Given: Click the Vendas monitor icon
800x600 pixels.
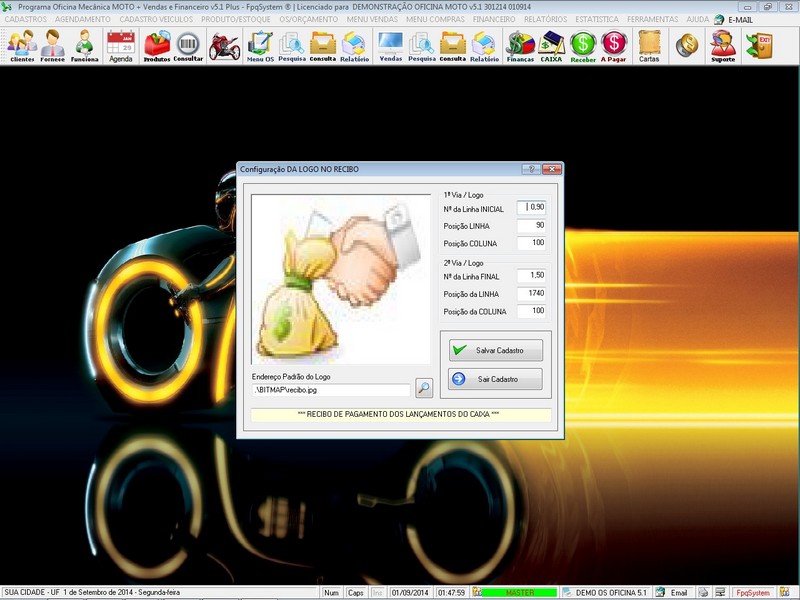Looking at the screenshot, I should (x=390, y=45).
